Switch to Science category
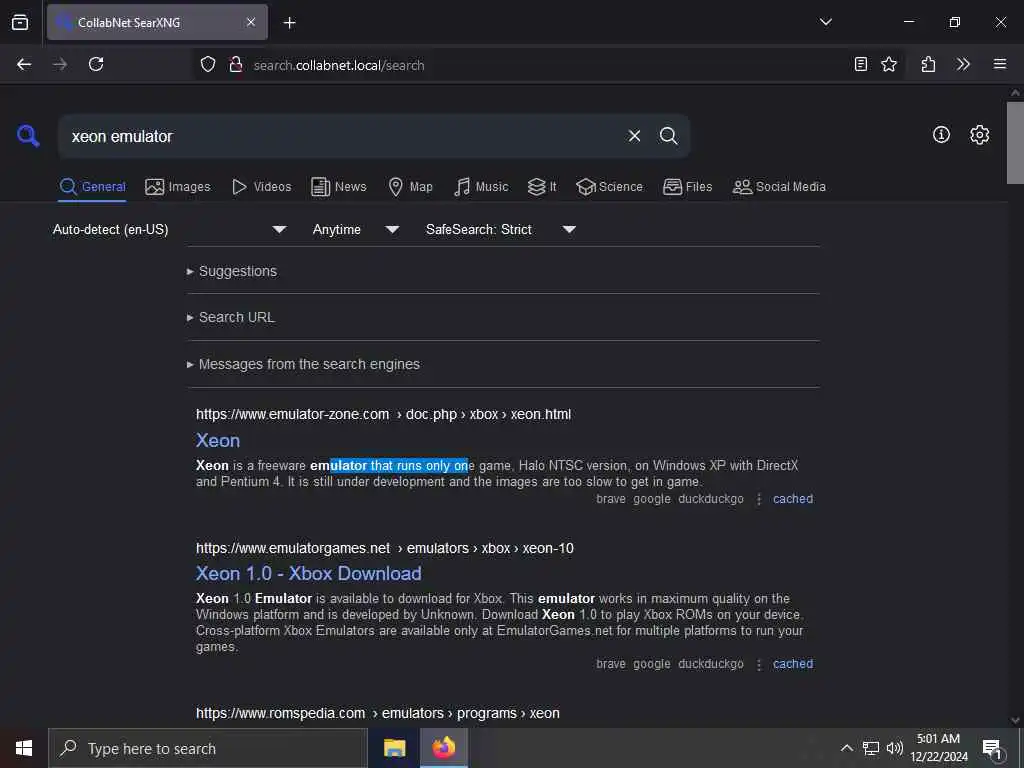The image size is (1024, 768). pyautogui.click(x=609, y=187)
